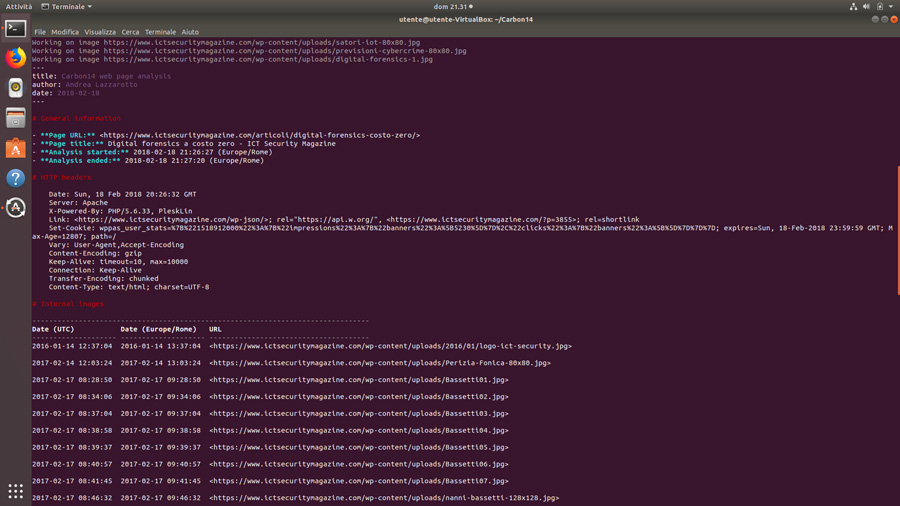Open the Attività overview
The width and height of the screenshot is (900, 506).
(19, 6)
